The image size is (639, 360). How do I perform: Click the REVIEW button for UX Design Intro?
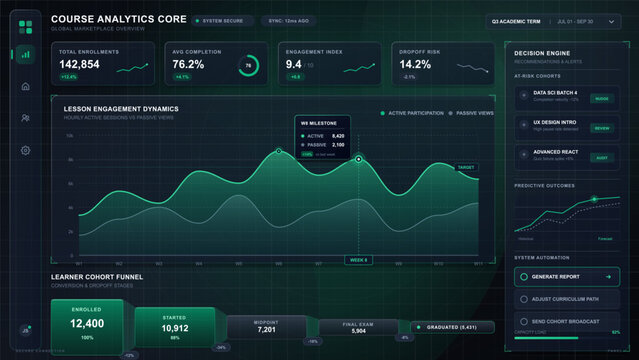[x=602, y=128]
